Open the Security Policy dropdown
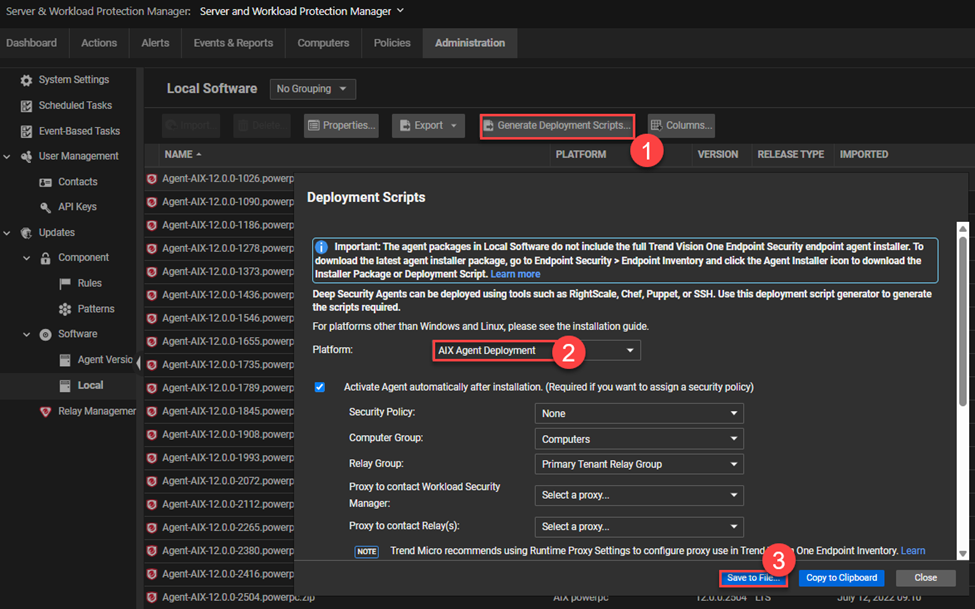This screenshot has width=975, height=609. 639,414
